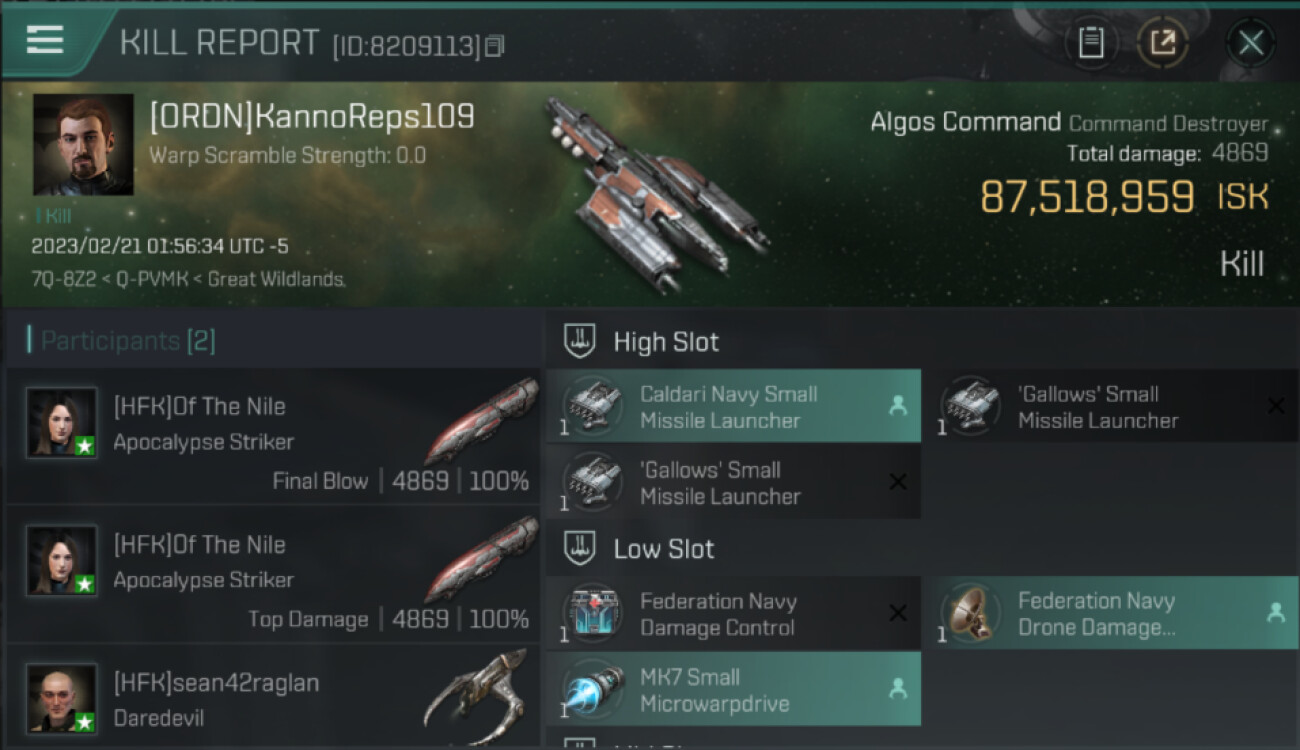
Task: Click the top-right 'Gallows' Small Missile Launcher row
Action: tap(1111, 406)
